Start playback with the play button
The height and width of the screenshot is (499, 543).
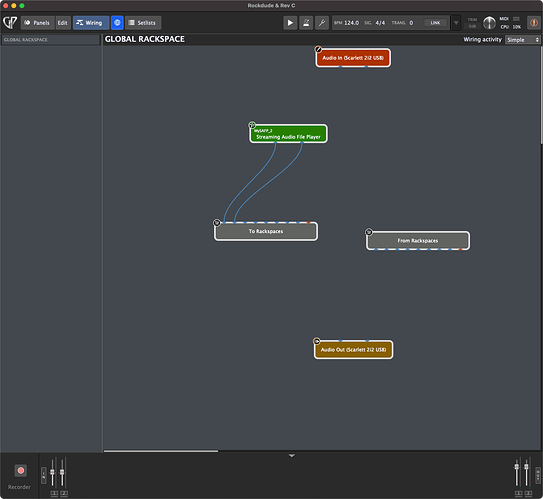[x=290, y=23]
